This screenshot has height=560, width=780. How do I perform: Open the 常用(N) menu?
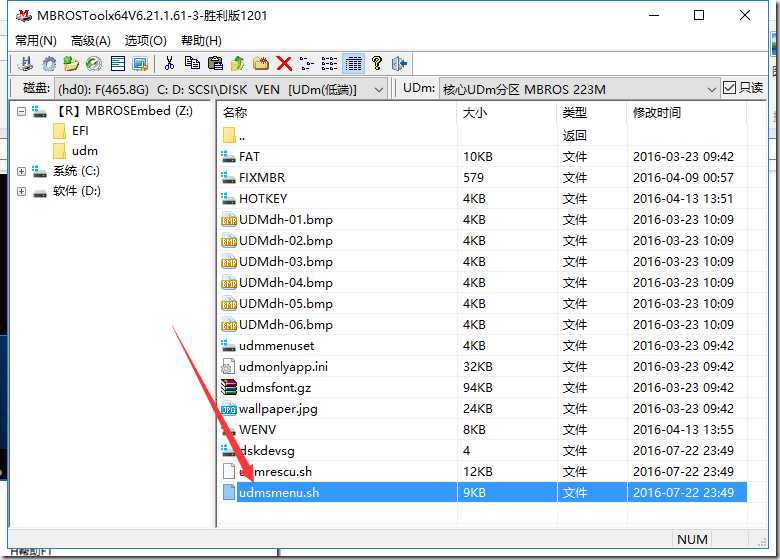35,40
